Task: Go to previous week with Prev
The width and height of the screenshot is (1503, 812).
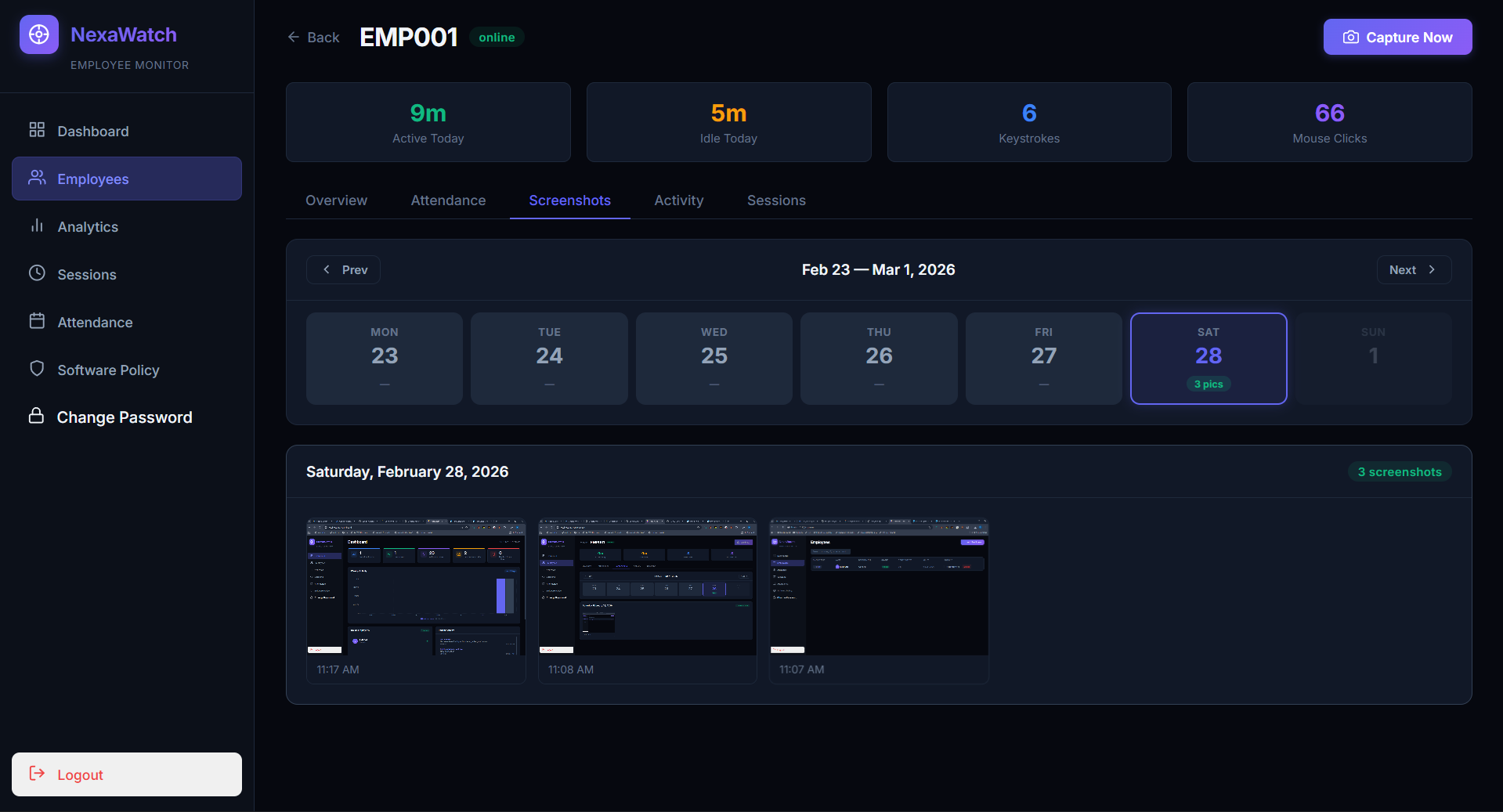Action: (x=344, y=269)
